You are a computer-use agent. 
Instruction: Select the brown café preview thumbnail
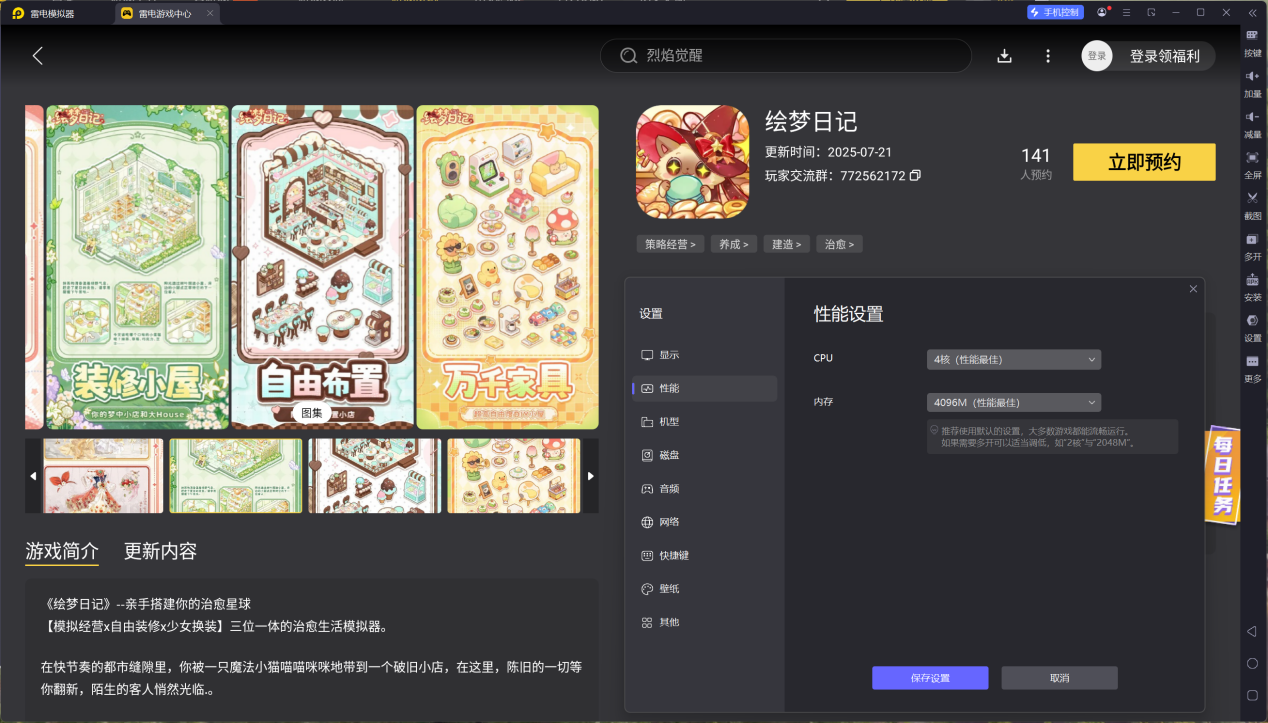pos(374,476)
